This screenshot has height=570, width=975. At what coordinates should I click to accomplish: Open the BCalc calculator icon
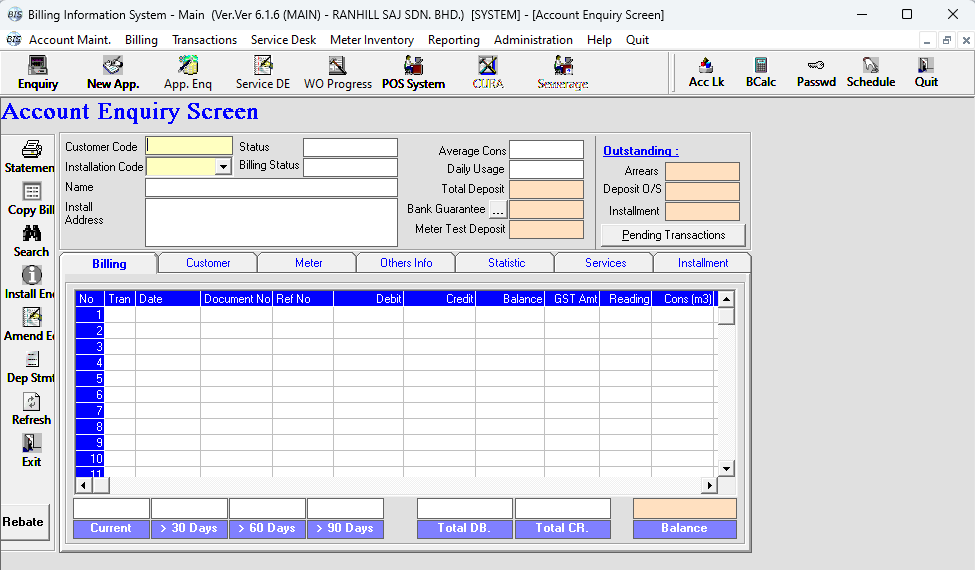coord(760,72)
